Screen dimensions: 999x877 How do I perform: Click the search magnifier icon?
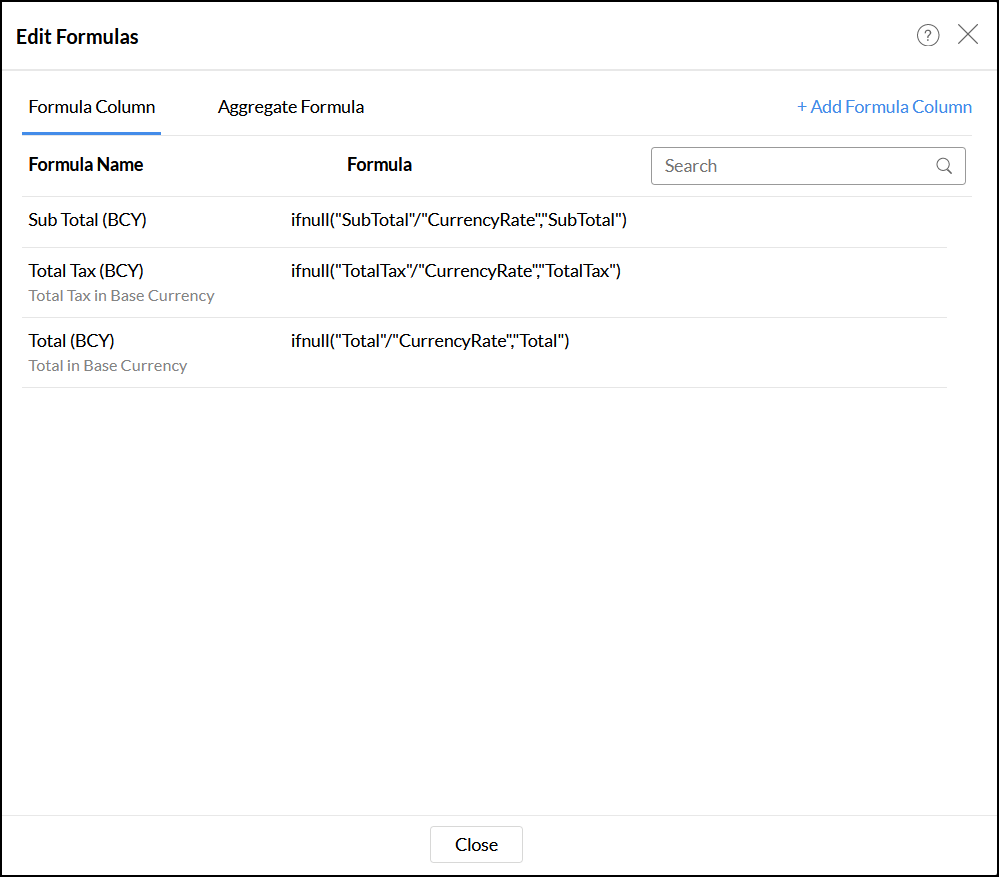(x=944, y=166)
